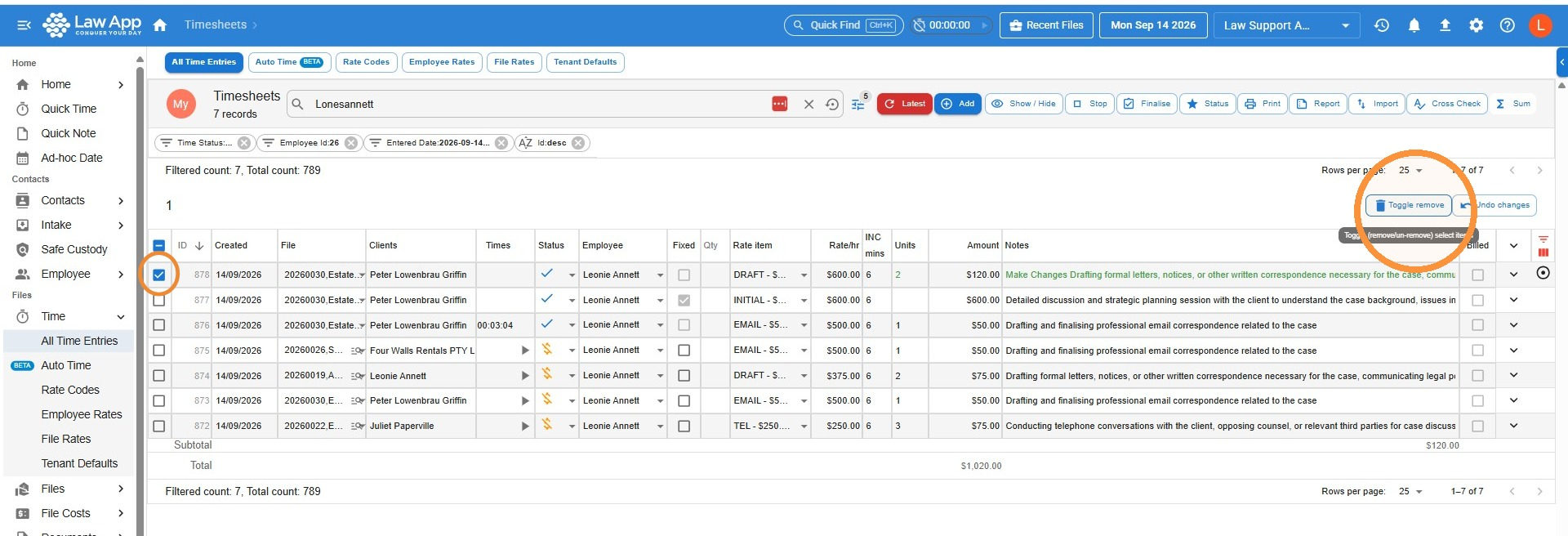
Task: Click the Show / Hide button
Action: pyautogui.click(x=1024, y=104)
